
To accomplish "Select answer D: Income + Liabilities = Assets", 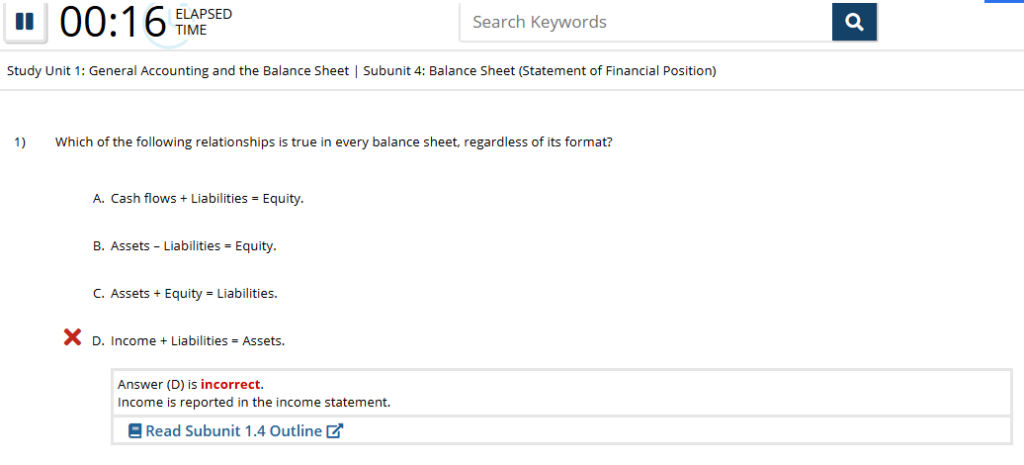I will tap(197, 341).
